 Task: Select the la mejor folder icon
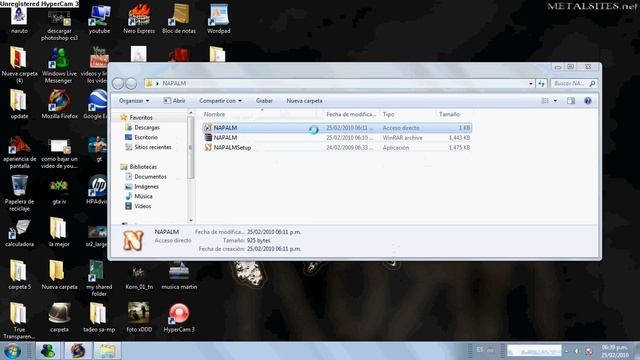click(x=59, y=233)
